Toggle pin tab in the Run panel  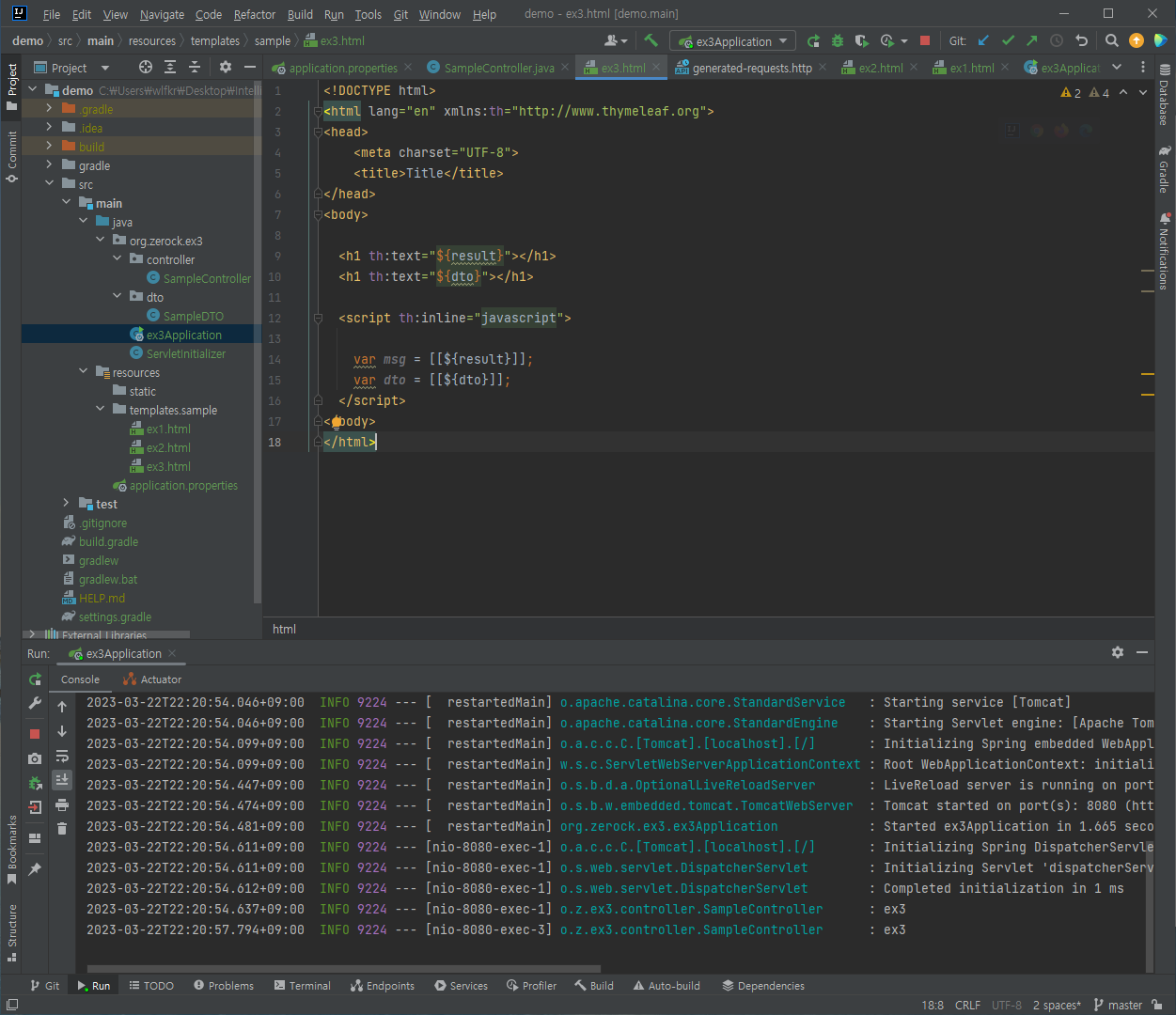(x=35, y=869)
